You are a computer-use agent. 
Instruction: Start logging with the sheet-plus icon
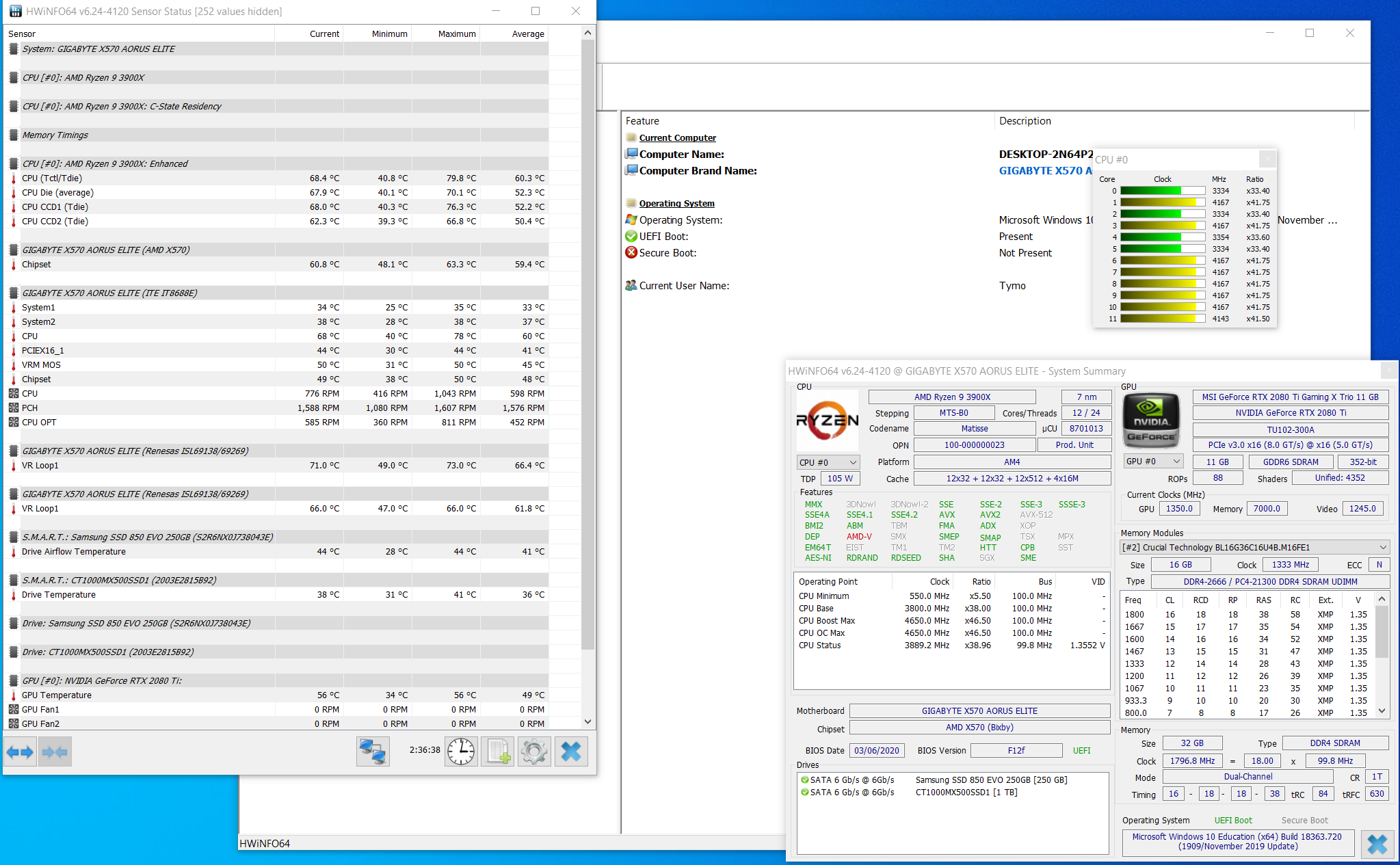498,752
